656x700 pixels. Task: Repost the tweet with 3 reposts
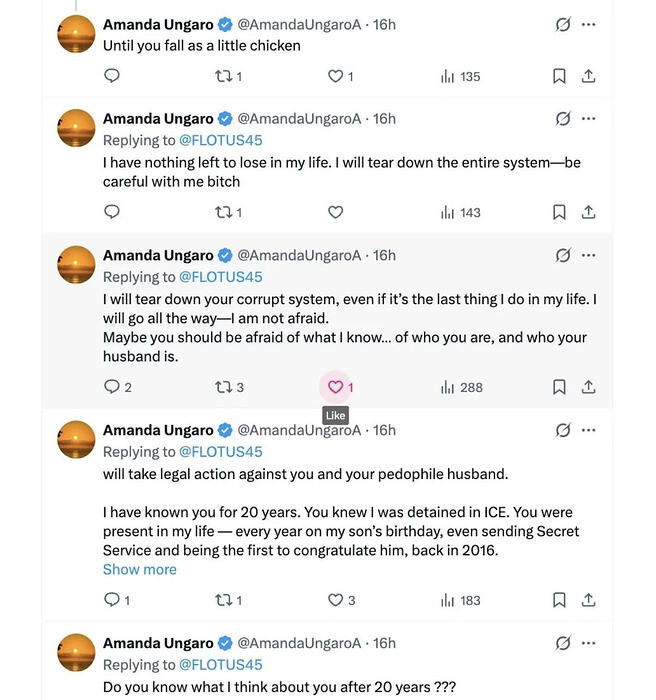point(229,387)
